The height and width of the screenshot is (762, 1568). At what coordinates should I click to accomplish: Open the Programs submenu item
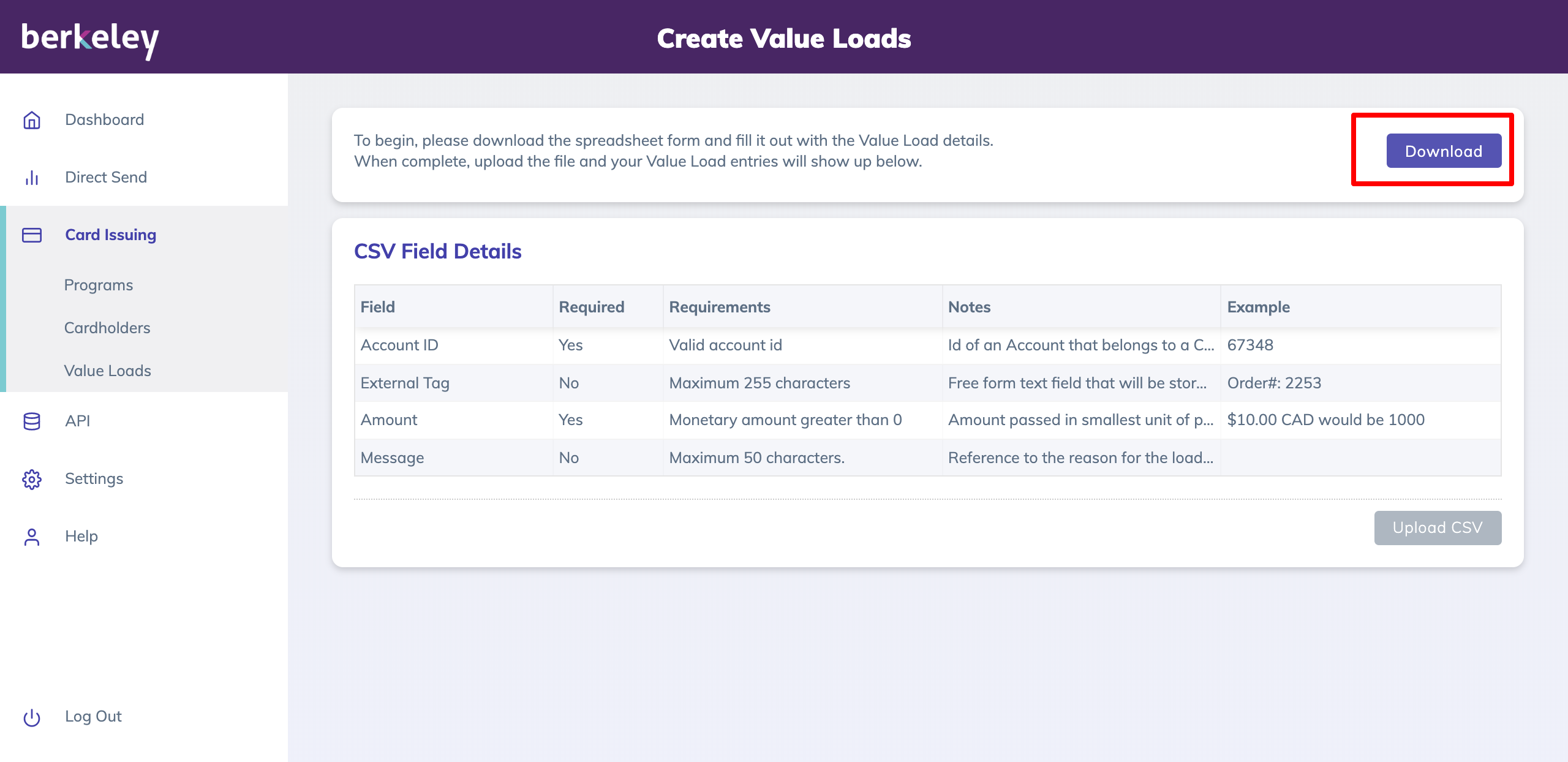[x=99, y=285]
